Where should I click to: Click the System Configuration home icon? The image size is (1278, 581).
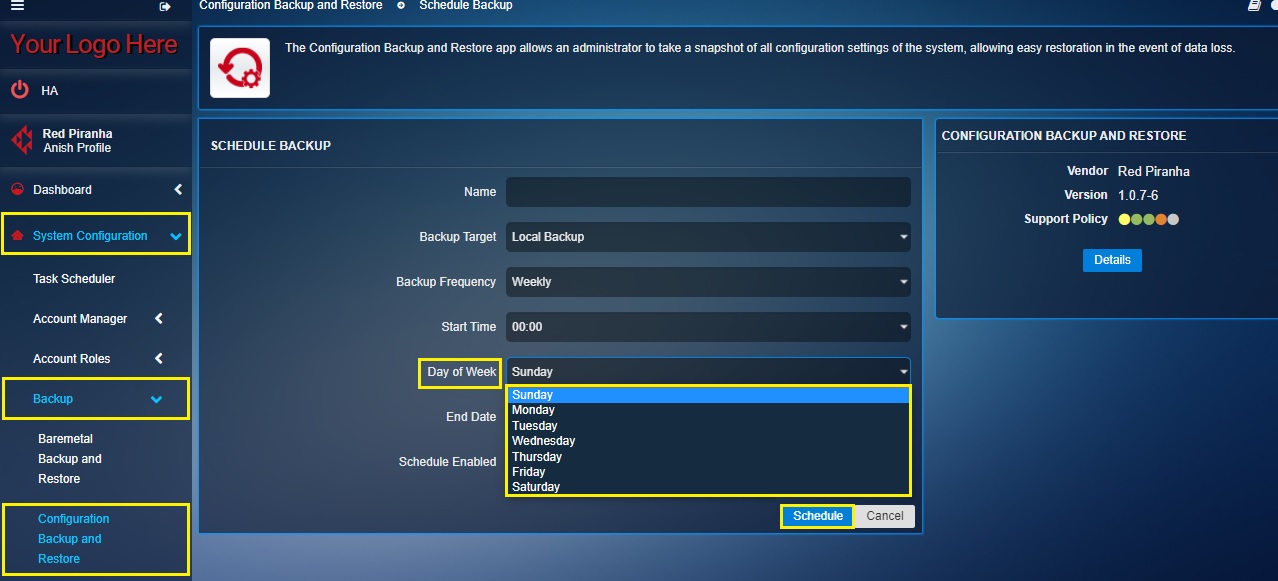coord(16,236)
